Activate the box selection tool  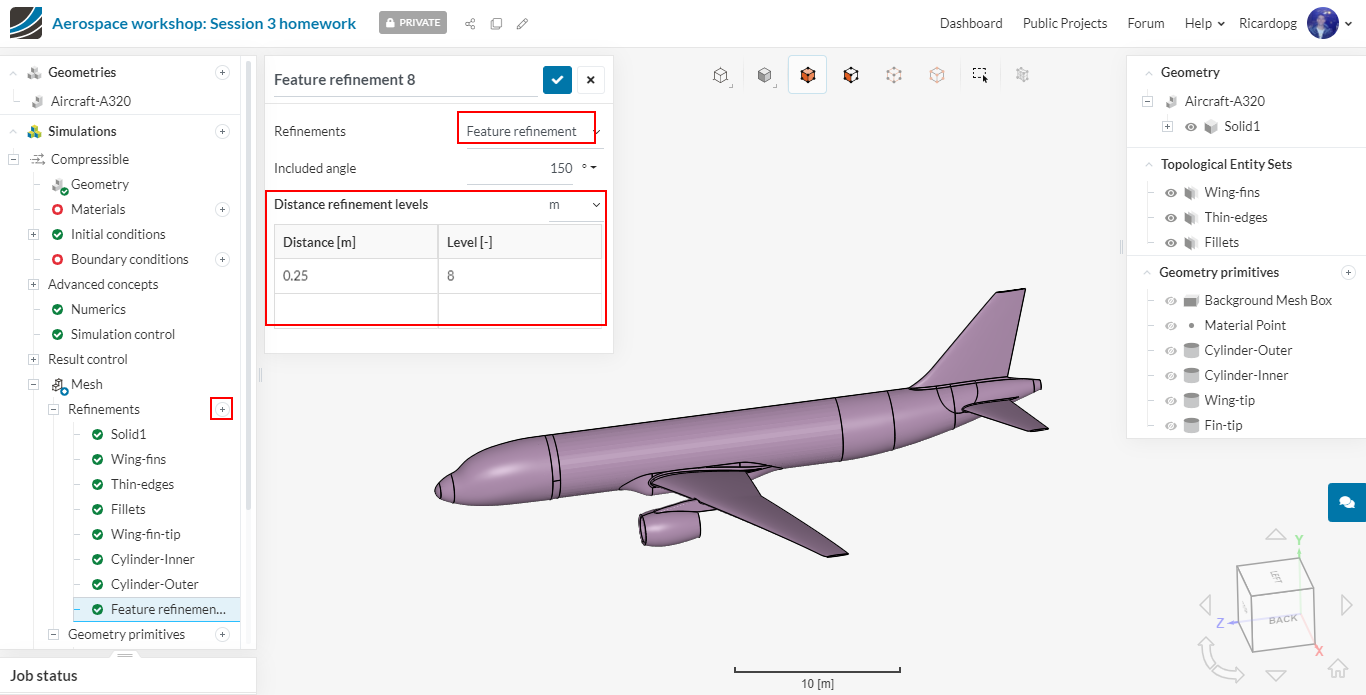coord(980,75)
